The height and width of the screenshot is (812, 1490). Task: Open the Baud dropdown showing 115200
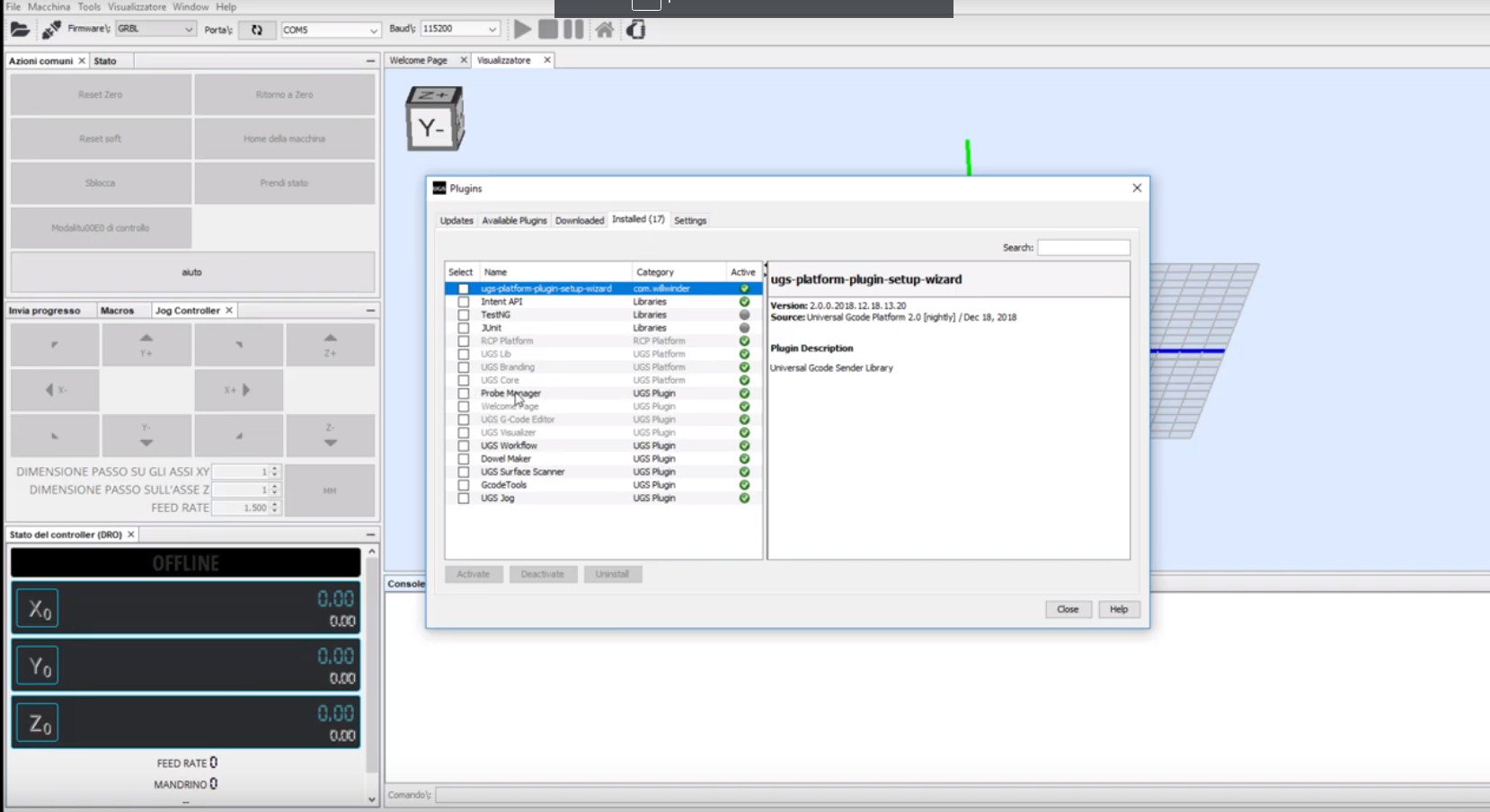tap(460, 29)
